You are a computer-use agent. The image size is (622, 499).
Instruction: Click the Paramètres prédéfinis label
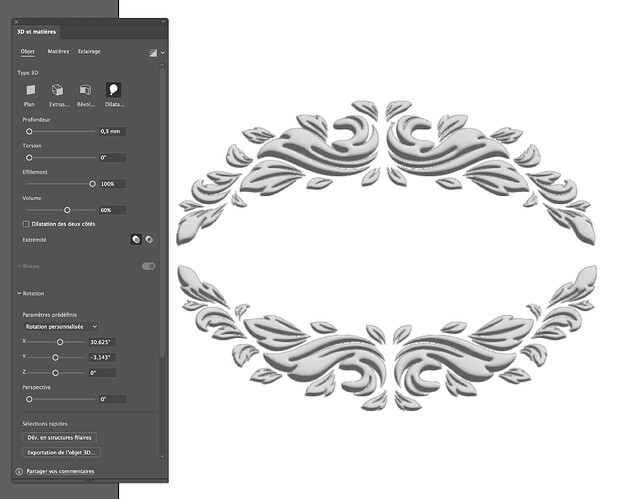(50, 315)
